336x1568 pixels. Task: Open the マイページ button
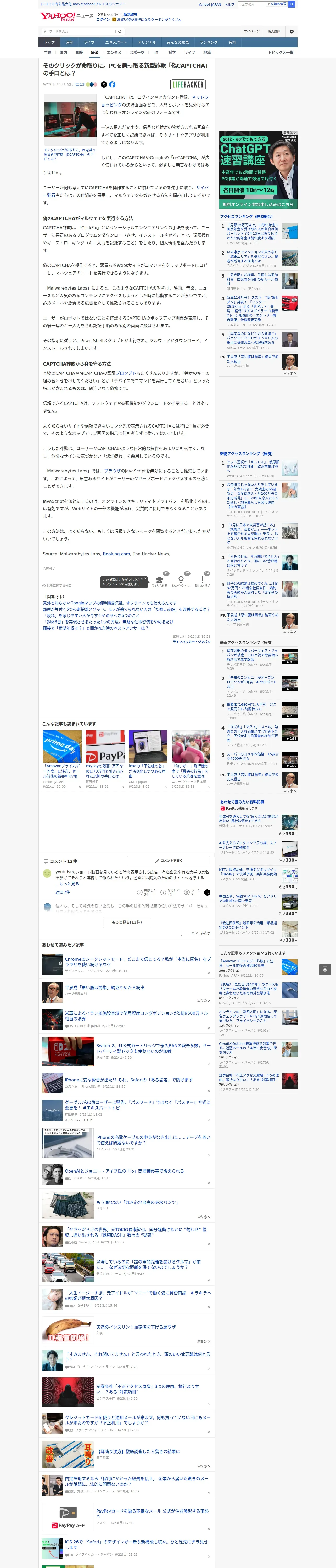click(252, 32)
